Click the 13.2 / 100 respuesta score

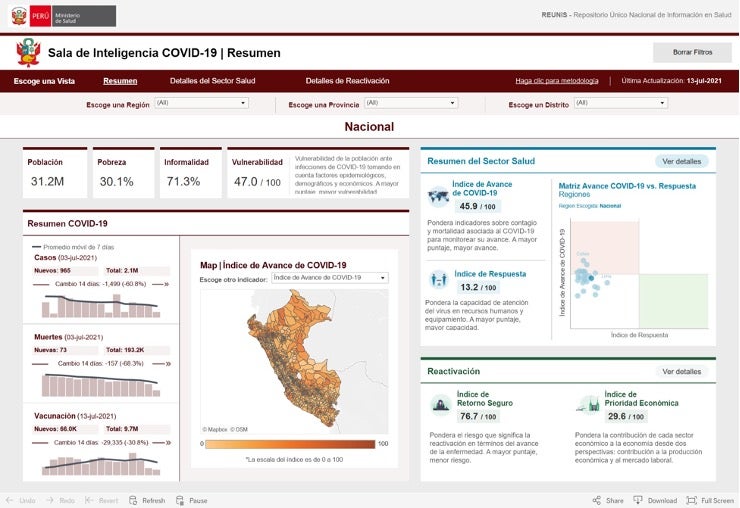pyautogui.click(x=478, y=287)
